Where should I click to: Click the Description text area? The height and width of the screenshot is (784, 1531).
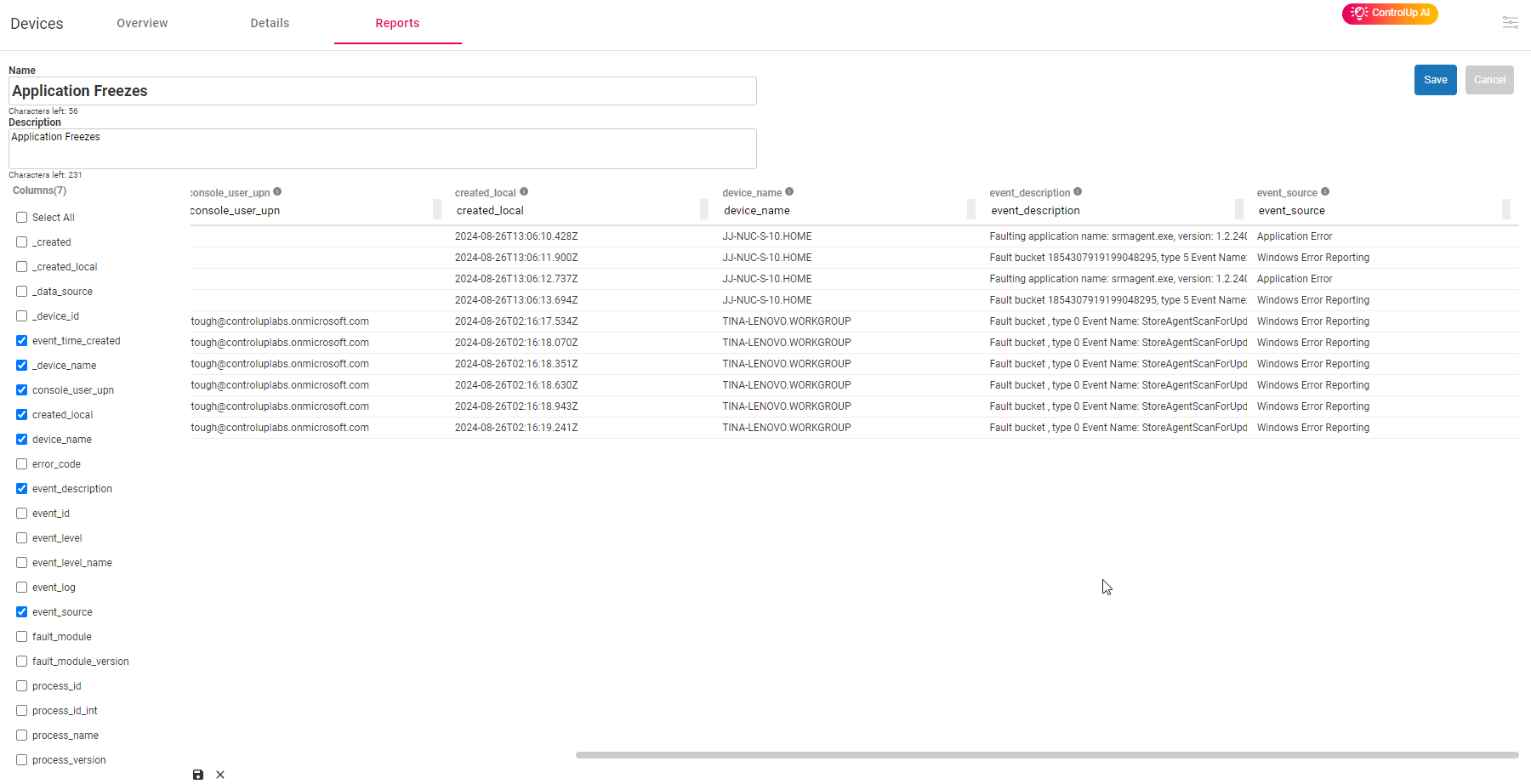point(383,149)
